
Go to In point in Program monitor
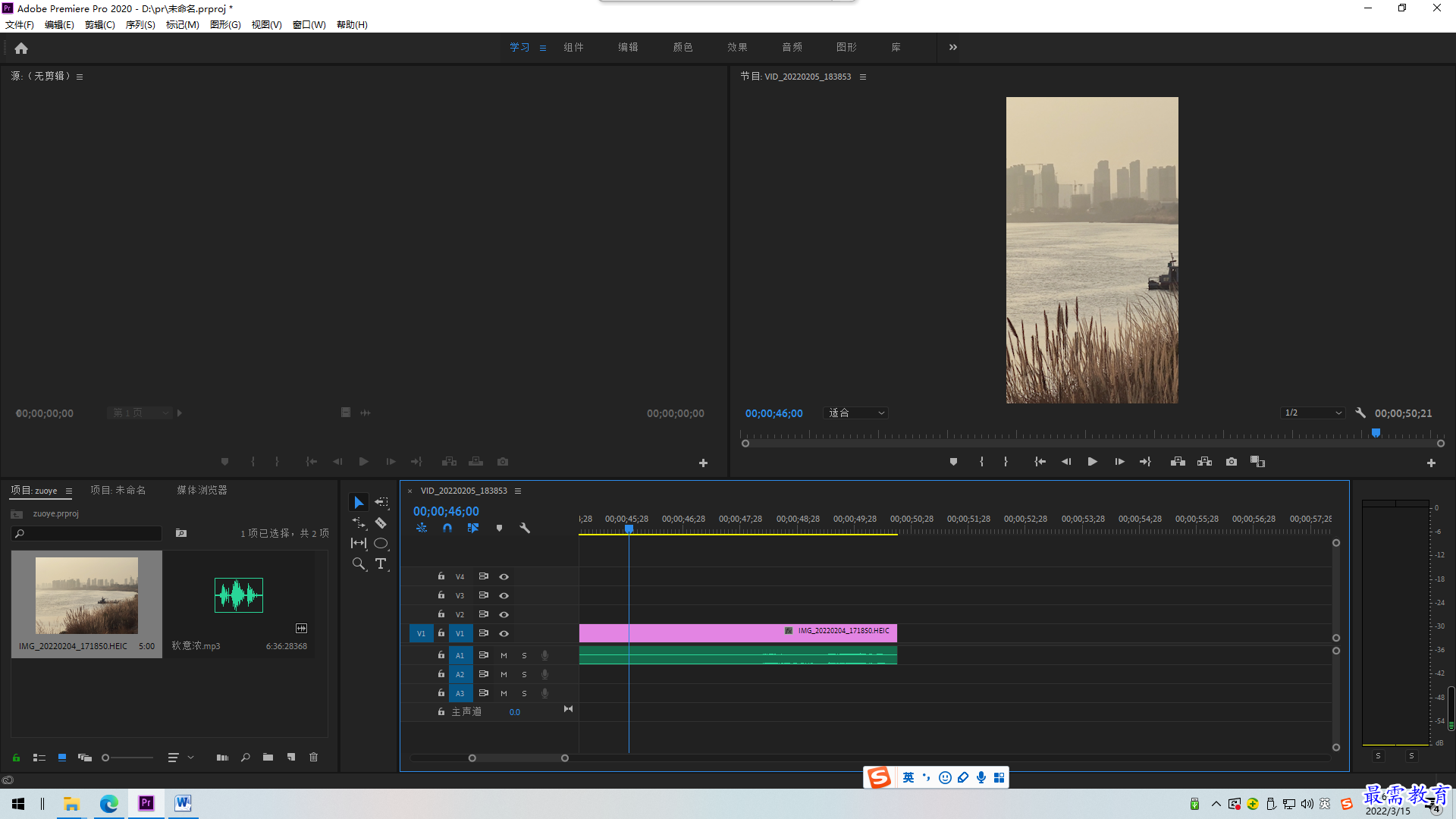(1040, 461)
